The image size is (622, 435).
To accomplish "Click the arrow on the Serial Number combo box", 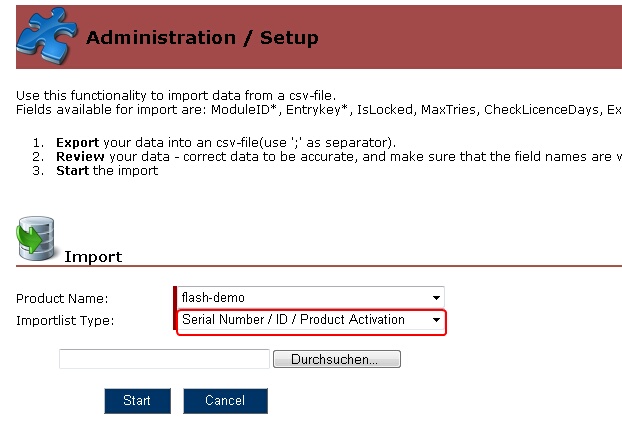I will 436,320.
